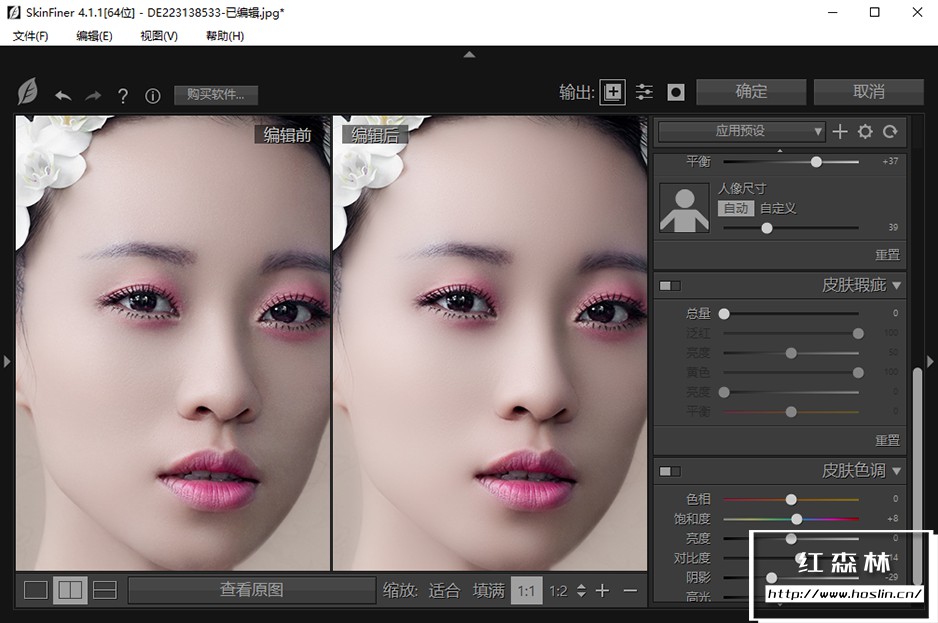Open help with the question mark icon

123,95
